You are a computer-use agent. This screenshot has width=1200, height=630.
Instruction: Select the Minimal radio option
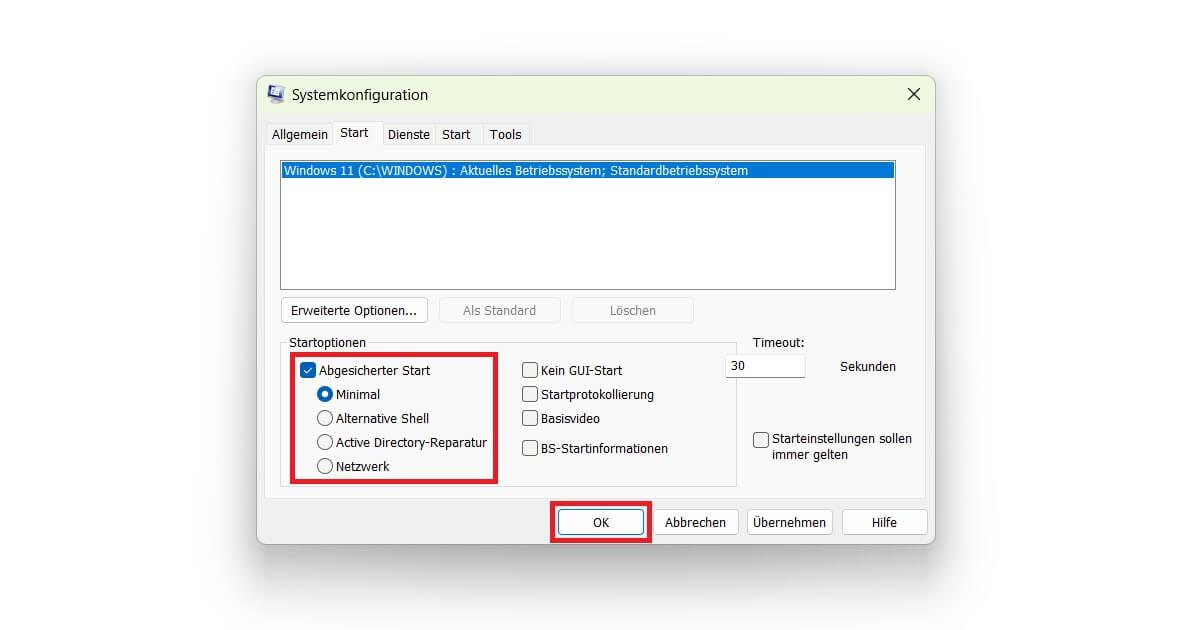click(325, 394)
